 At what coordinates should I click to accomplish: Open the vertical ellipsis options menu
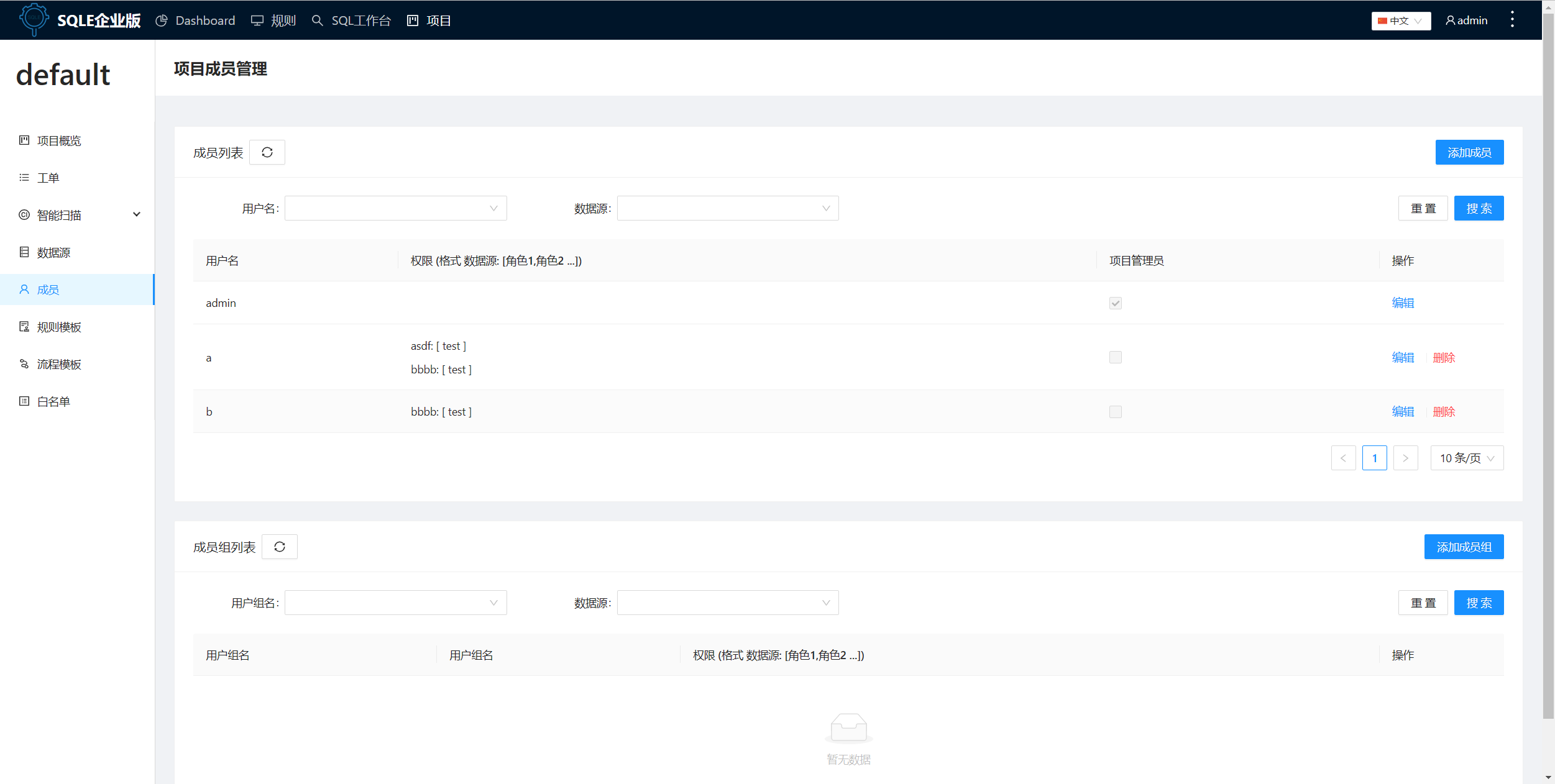[1512, 20]
